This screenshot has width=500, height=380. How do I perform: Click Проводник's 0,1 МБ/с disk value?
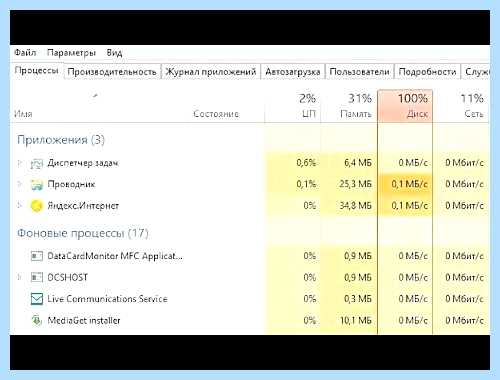click(x=409, y=184)
